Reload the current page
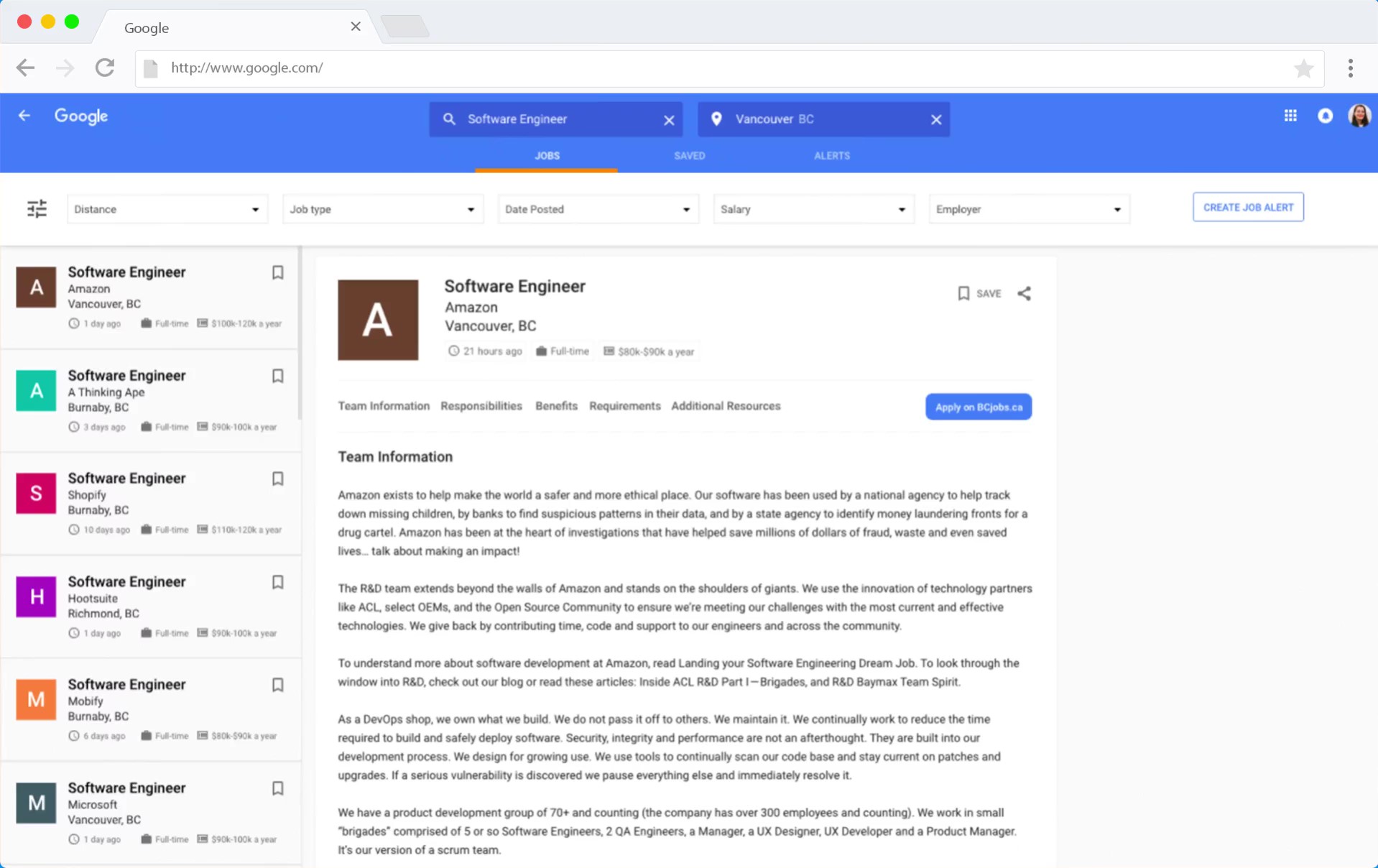 pos(105,68)
